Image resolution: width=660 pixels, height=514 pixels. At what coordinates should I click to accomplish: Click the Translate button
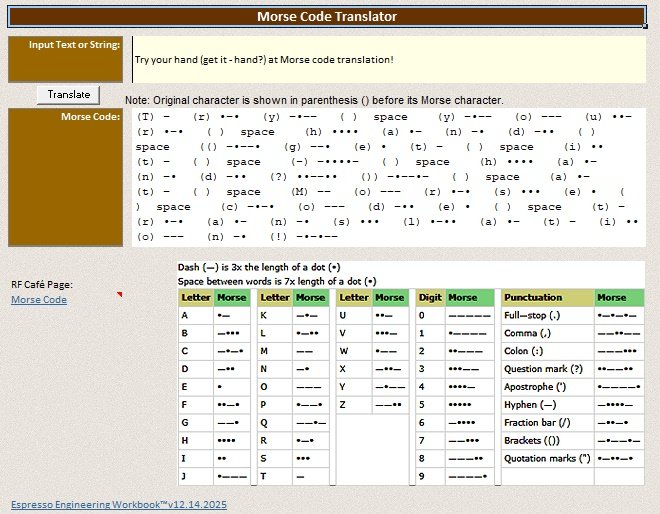pyautogui.click(x=69, y=94)
